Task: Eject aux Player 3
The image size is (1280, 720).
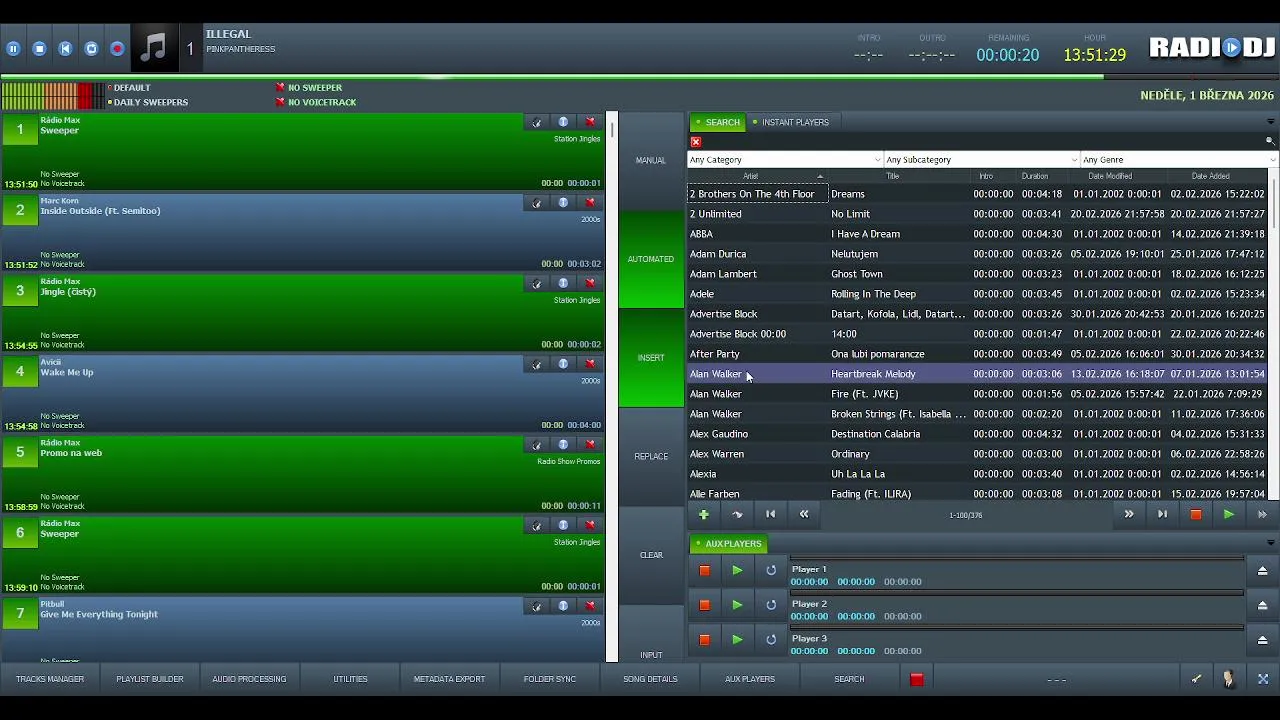Action: point(1262,640)
